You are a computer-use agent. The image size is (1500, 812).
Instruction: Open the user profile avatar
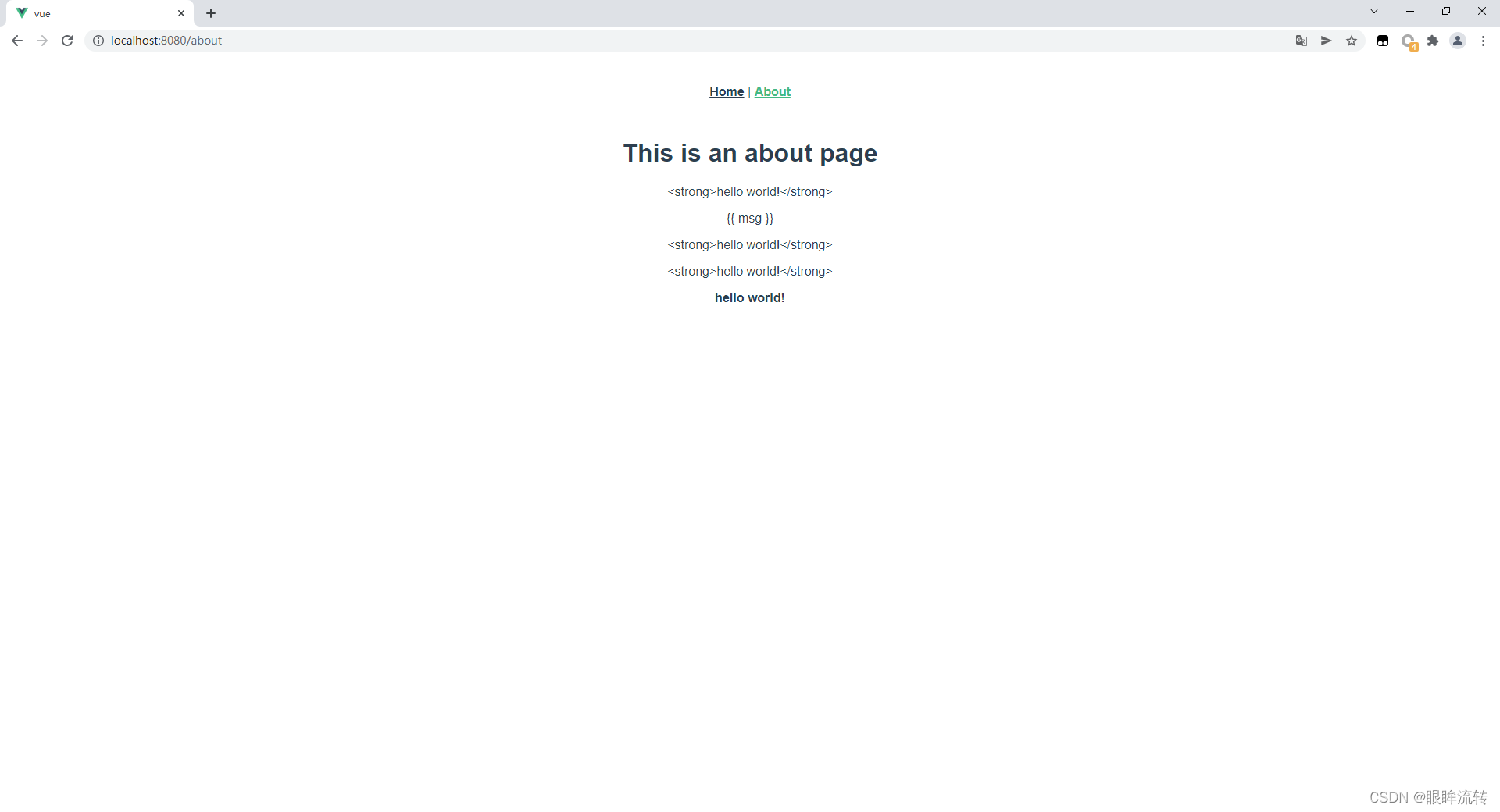pyautogui.click(x=1458, y=41)
